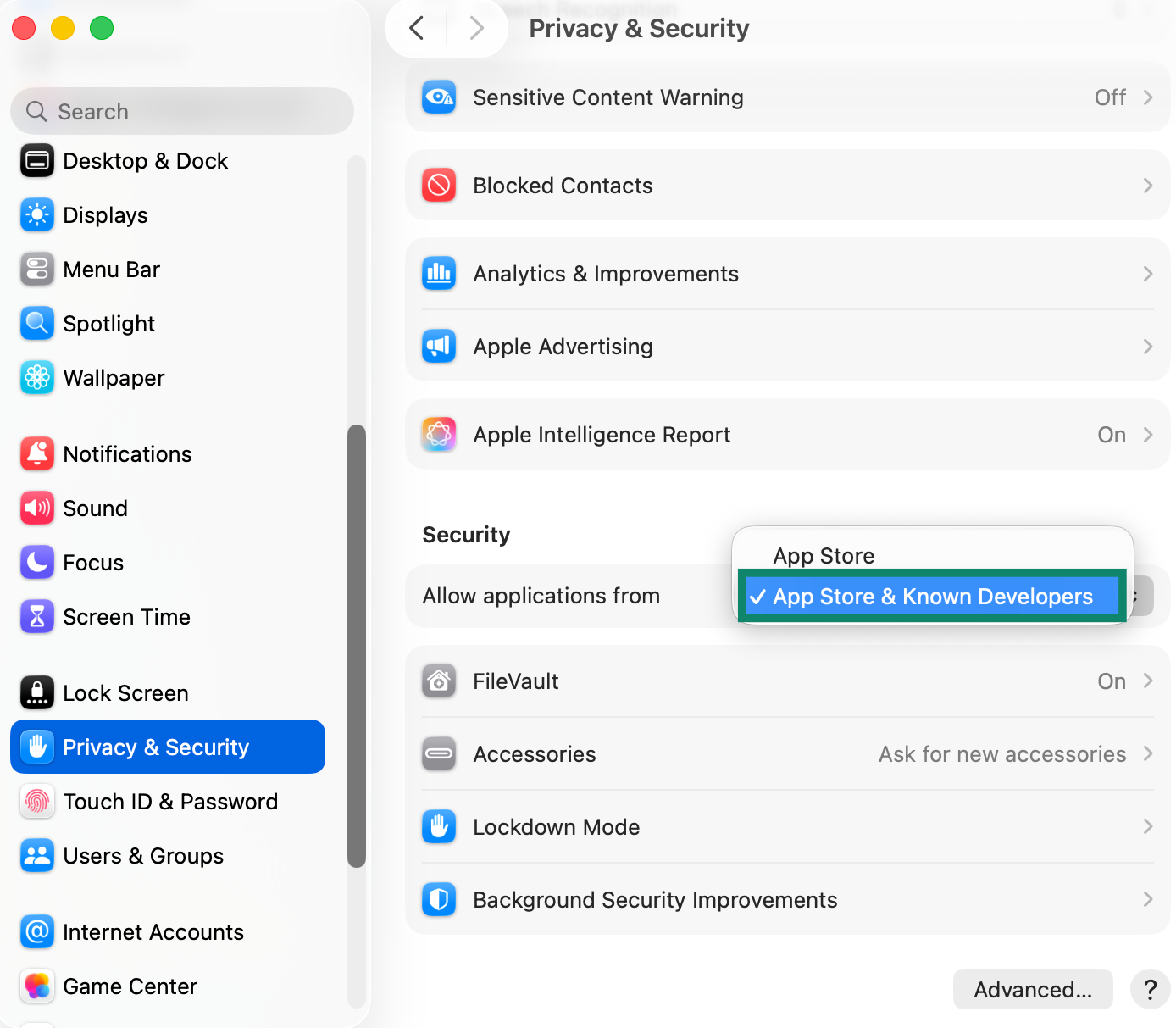Open Displays settings icon in sidebar
The height and width of the screenshot is (1028, 1176).
pos(37,215)
